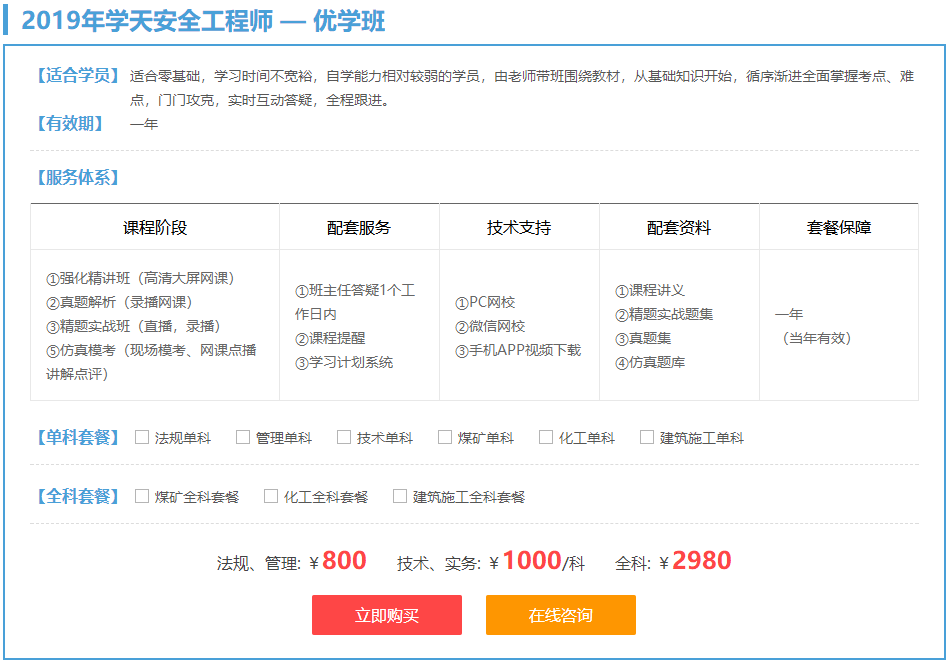This screenshot has height=666, width=950.
Task: Click the 套餐保障 column header
Action: tap(839, 228)
